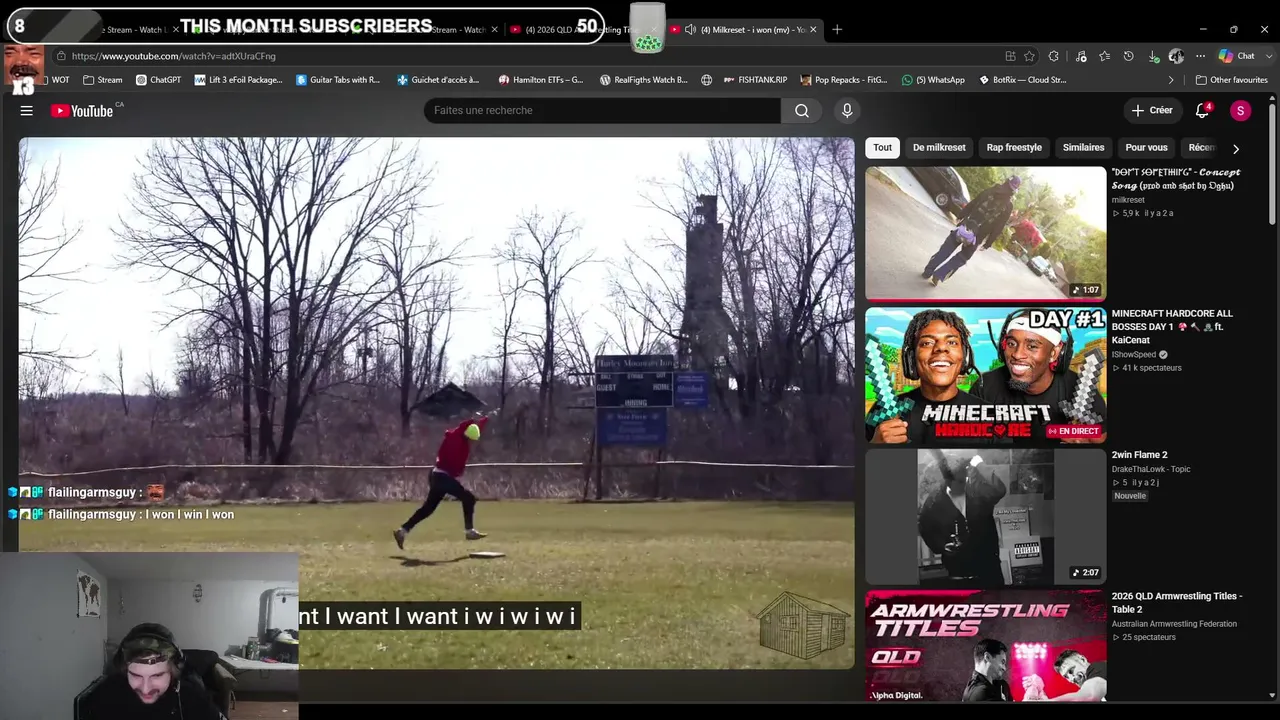The image size is (1280, 720).
Task: Open MINECRAFT HARDCORE ALL BOSSES title
Action: pos(1172,327)
